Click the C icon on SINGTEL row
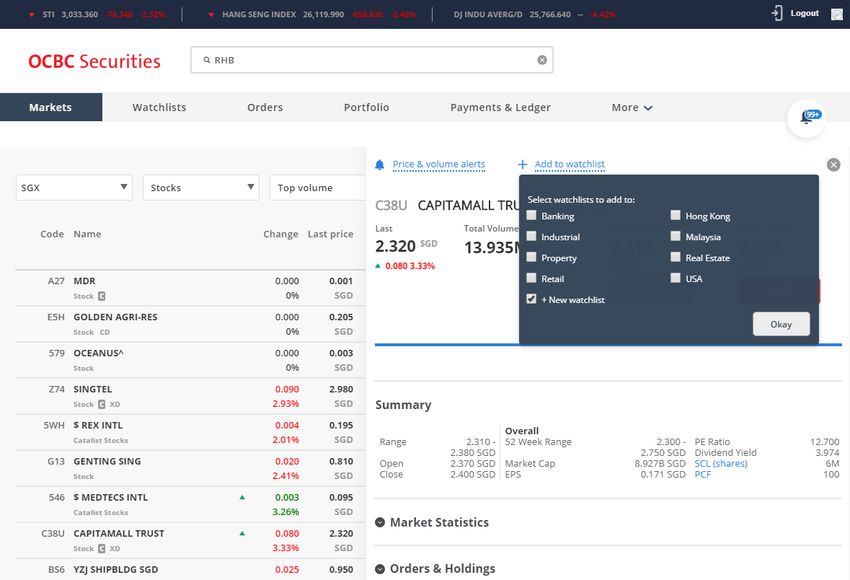The width and height of the screenshot is (850, 580). [101, 404]
